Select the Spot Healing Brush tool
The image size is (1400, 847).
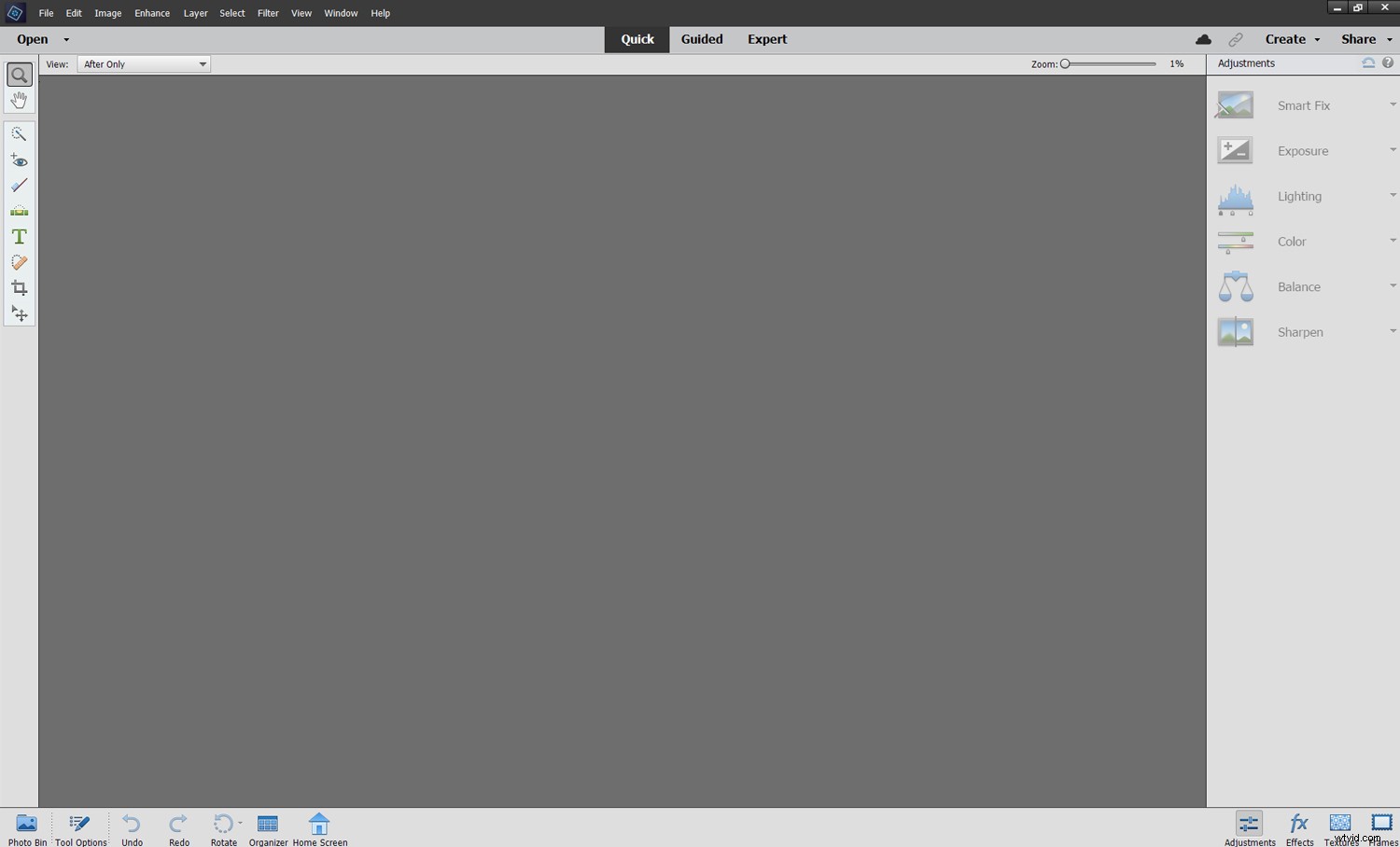pos(19,262)
